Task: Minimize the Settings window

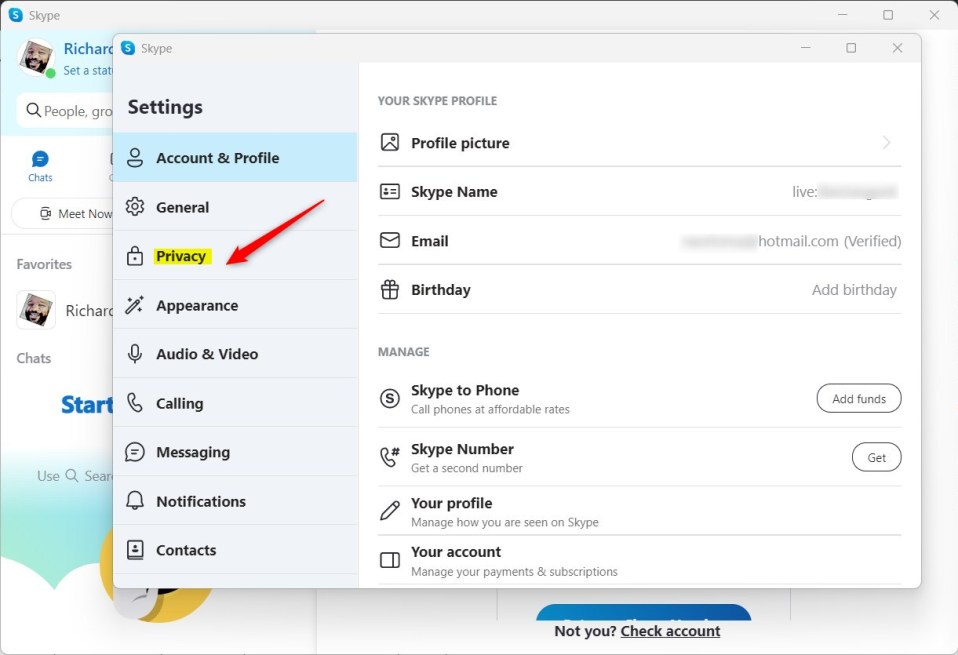Action: click(806, 48)
